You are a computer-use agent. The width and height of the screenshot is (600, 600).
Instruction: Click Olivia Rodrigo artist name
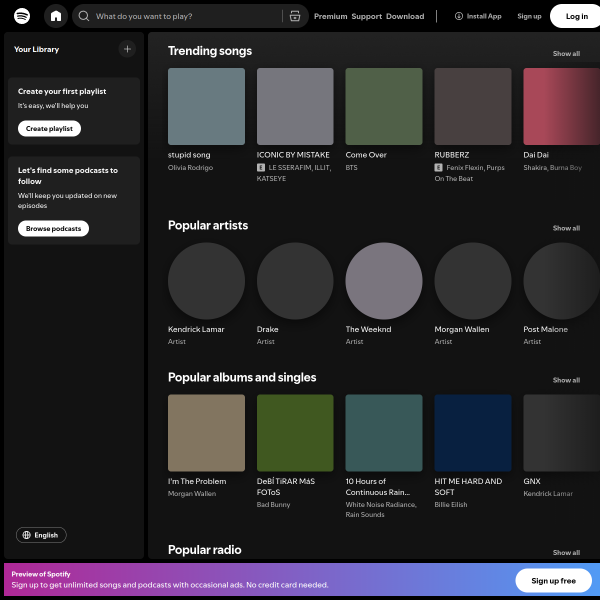tap(190, 168)
